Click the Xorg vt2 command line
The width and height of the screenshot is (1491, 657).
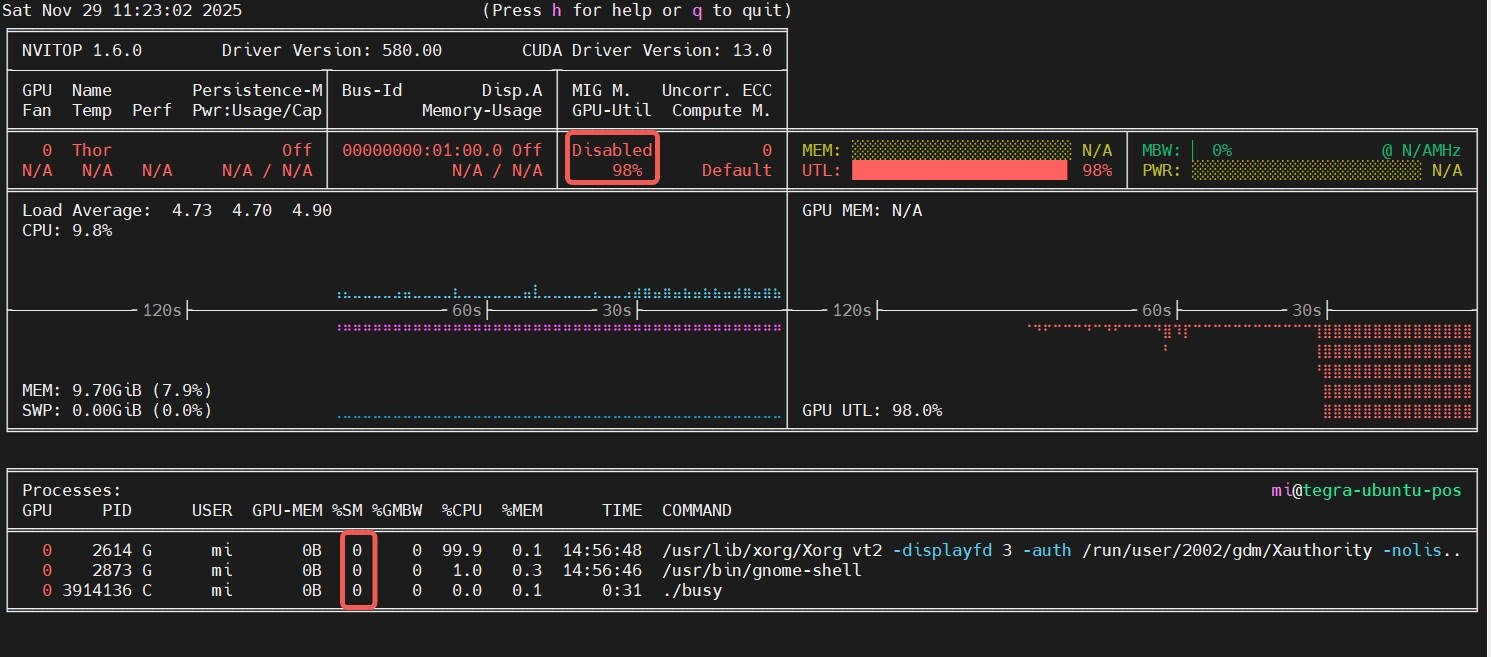1062,550
